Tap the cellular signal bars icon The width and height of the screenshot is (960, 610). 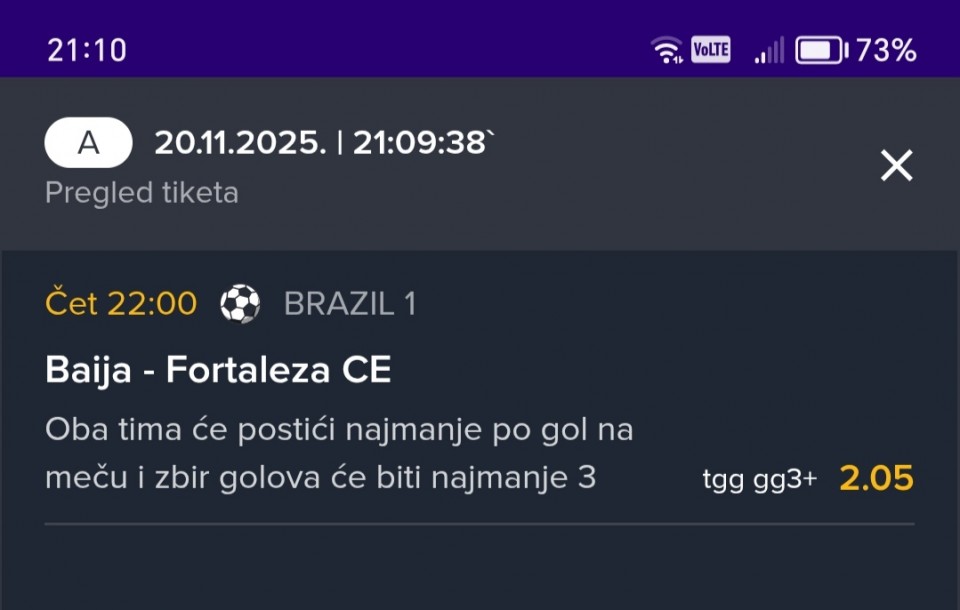(x=769, y=49)
